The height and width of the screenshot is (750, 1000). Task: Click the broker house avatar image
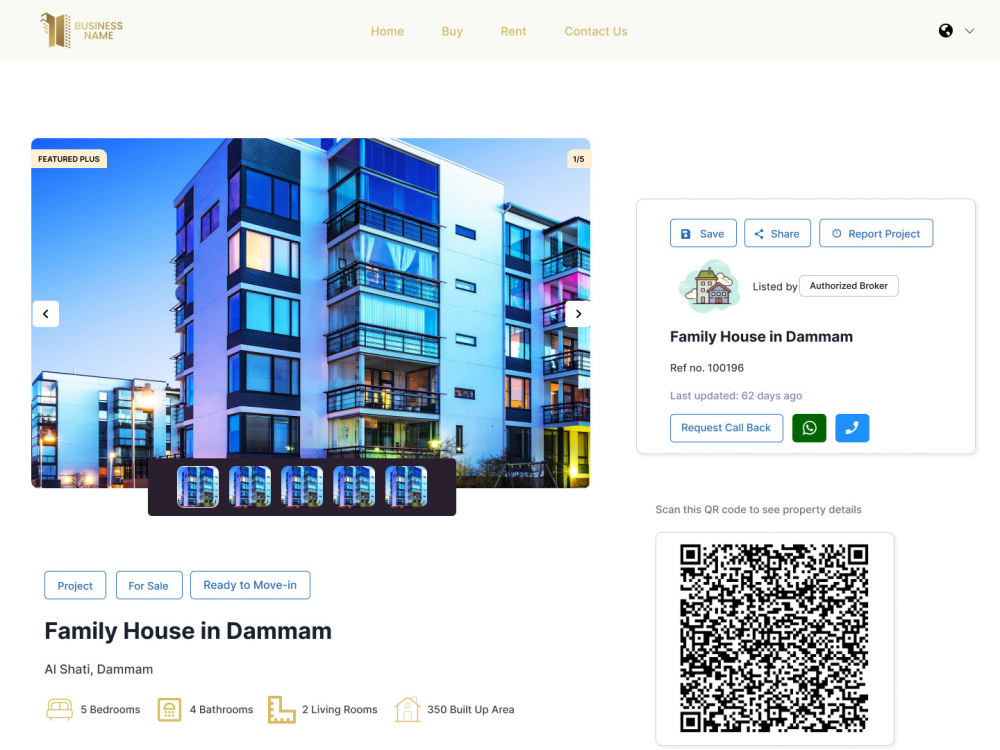[709, 286]
